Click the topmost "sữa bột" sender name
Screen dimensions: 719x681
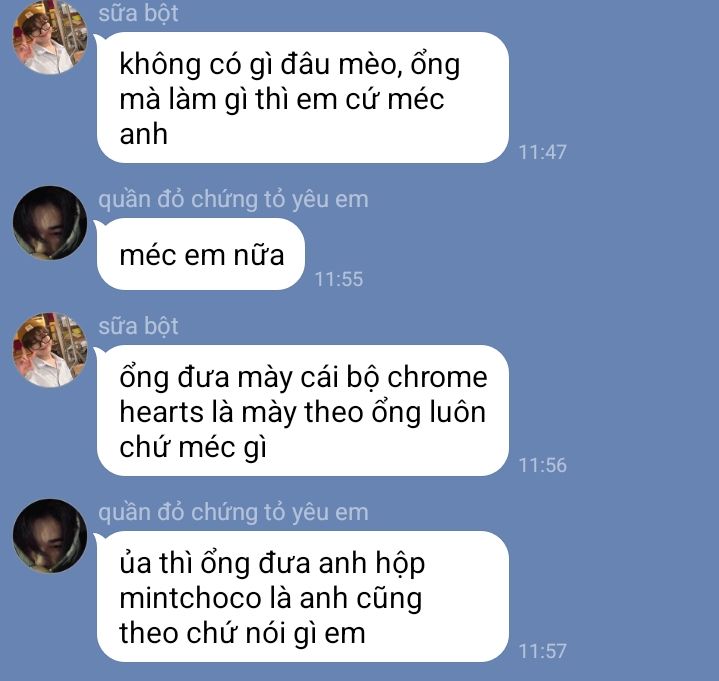click(x=138, y=13)
